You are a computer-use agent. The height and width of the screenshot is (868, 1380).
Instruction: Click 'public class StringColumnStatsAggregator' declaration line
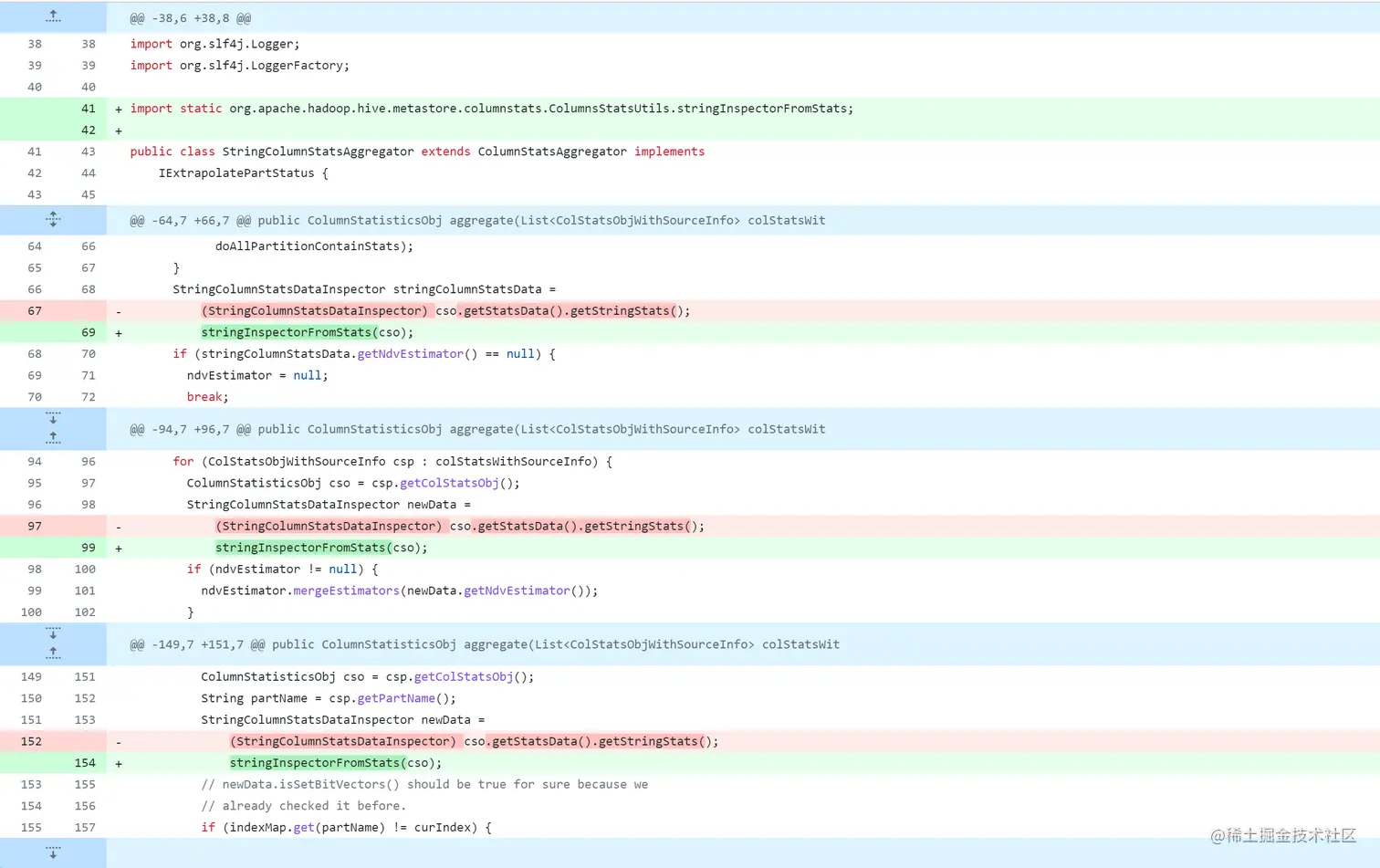click(417, 152)
